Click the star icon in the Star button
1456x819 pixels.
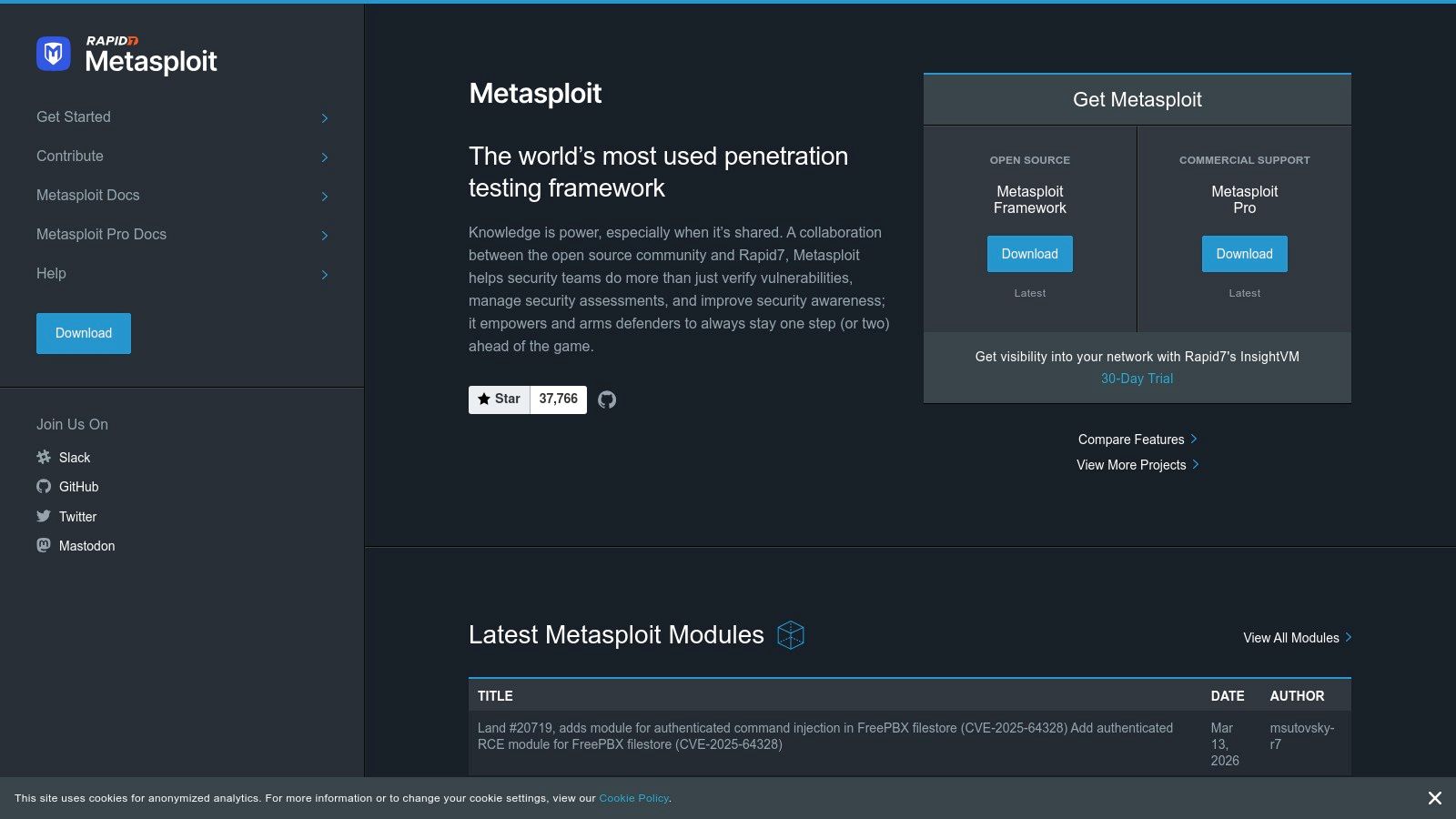tap(483, 399)
